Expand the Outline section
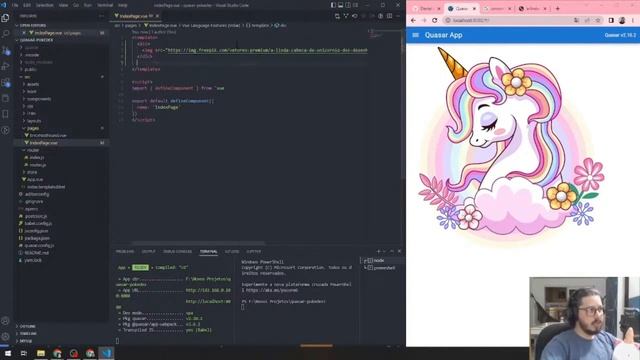The image size is (640, 360). point(27,327)
